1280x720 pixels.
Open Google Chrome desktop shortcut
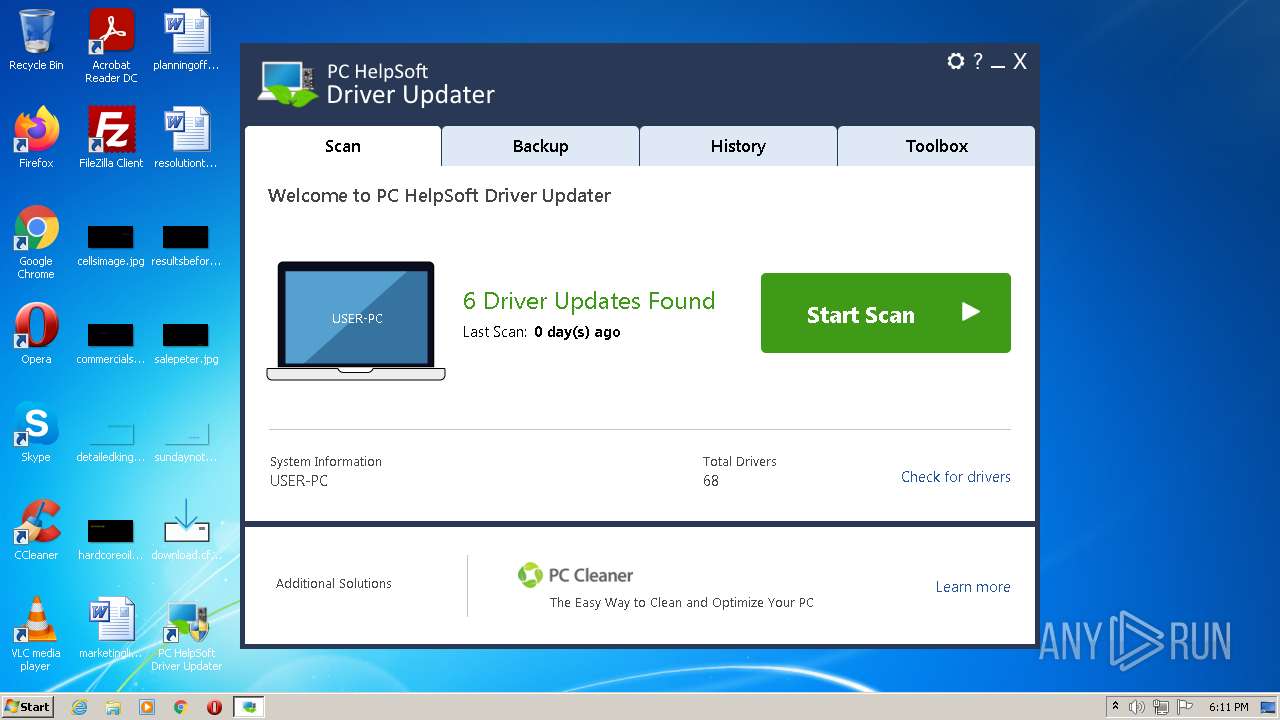(x=36, y=242)
